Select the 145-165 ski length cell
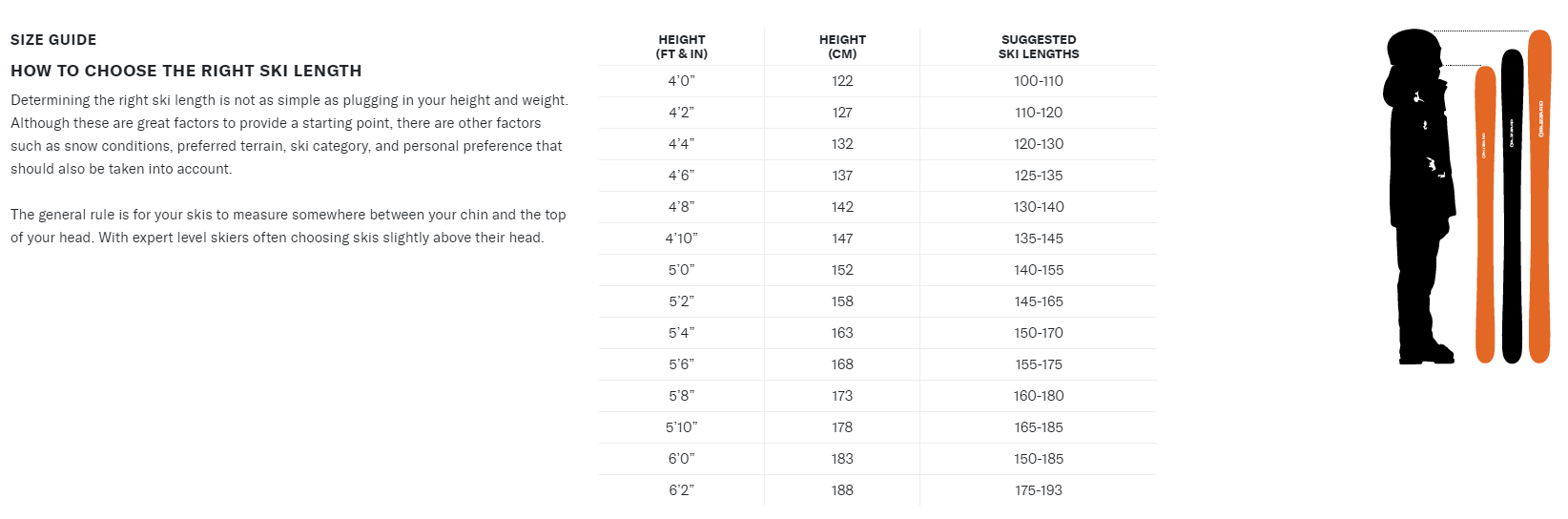 pos(1039,301)
